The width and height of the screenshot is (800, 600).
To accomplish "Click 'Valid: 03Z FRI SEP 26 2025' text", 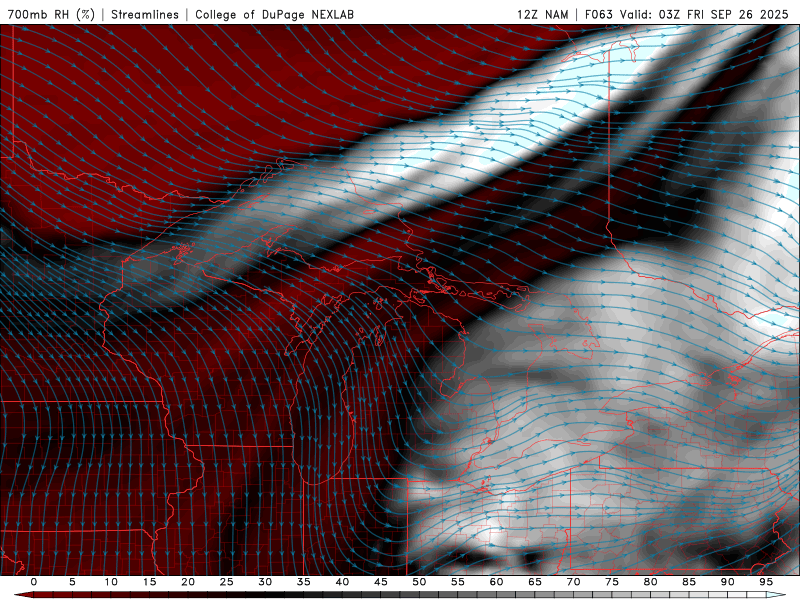I will click(x=705, y=14).
